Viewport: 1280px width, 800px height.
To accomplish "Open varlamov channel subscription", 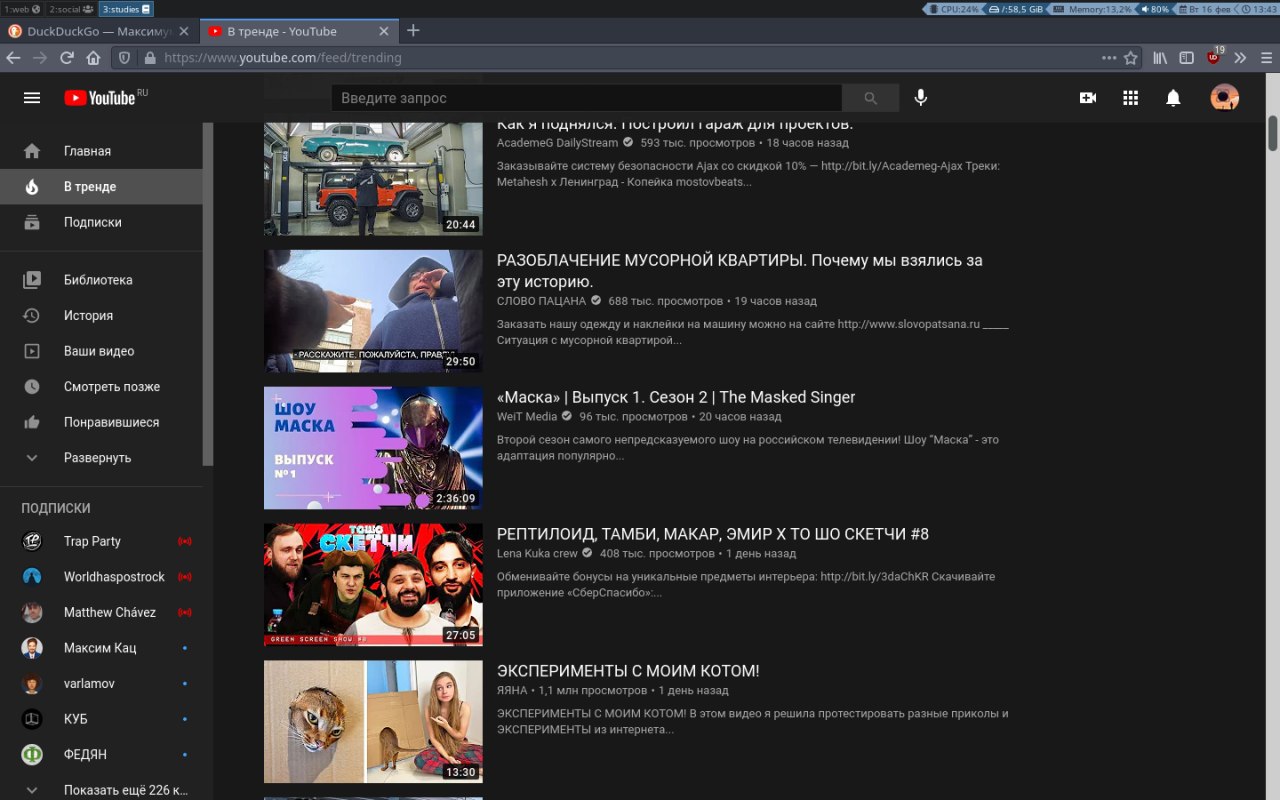I will pos(101,684).
